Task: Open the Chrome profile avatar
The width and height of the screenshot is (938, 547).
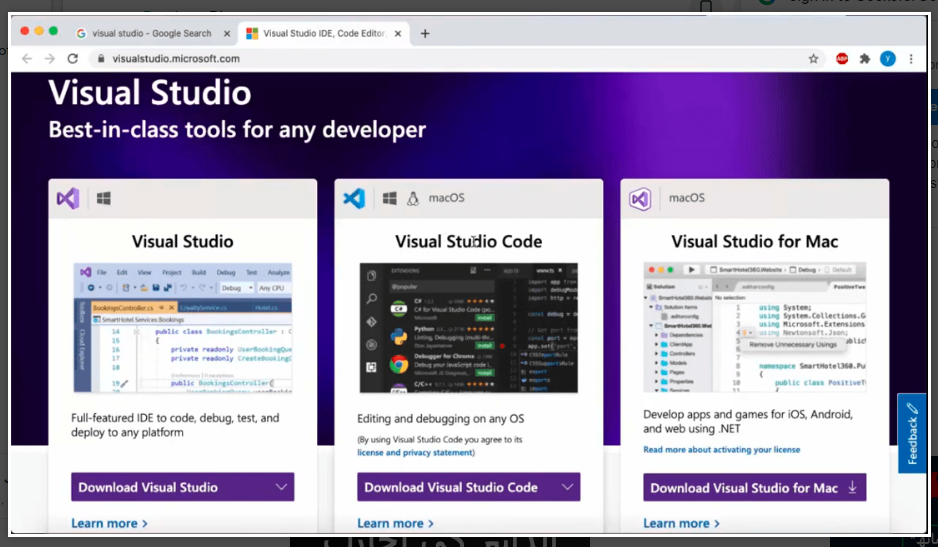Action: 887,59
